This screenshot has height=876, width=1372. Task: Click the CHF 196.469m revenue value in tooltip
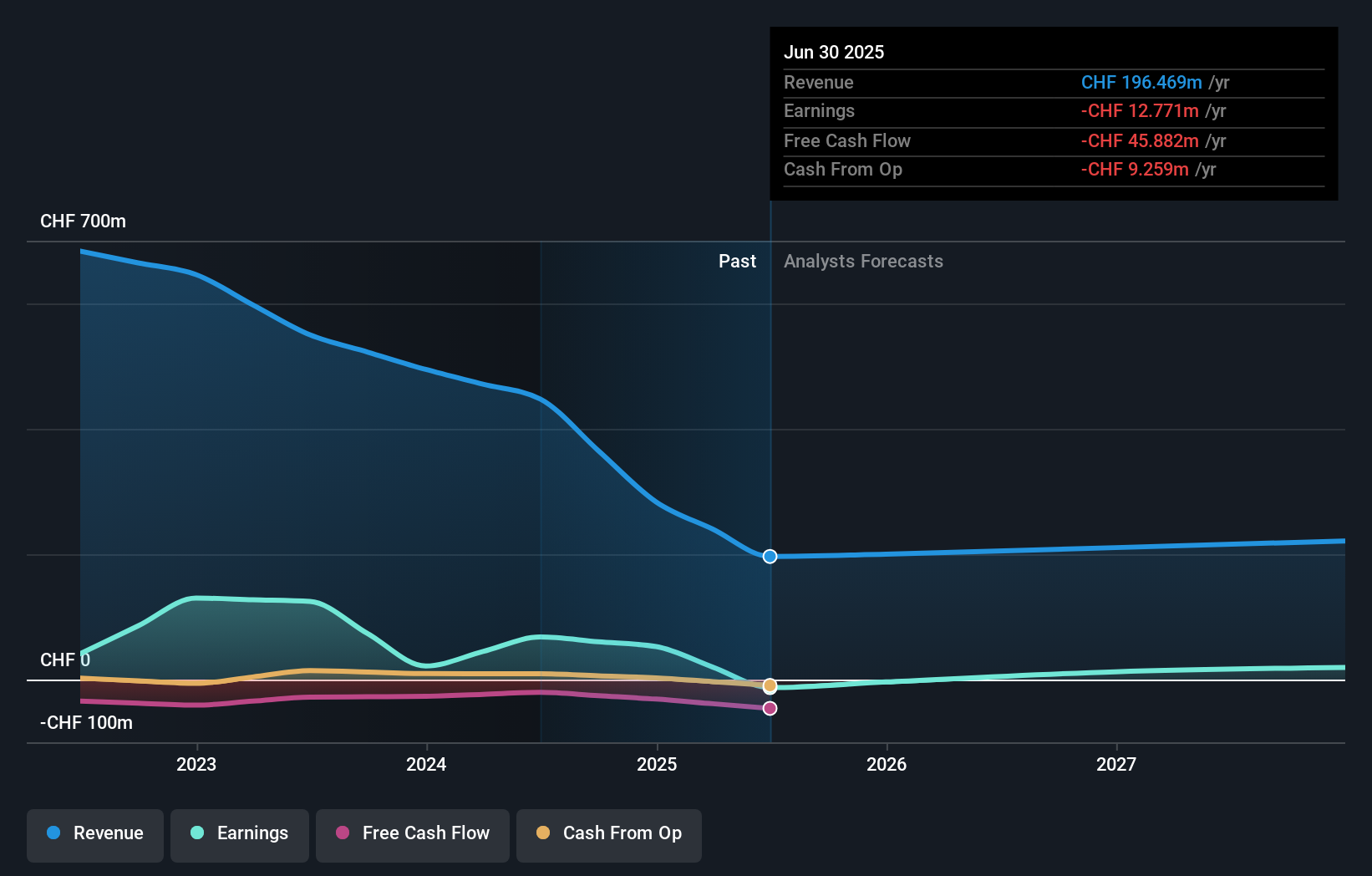point(1141,83)
